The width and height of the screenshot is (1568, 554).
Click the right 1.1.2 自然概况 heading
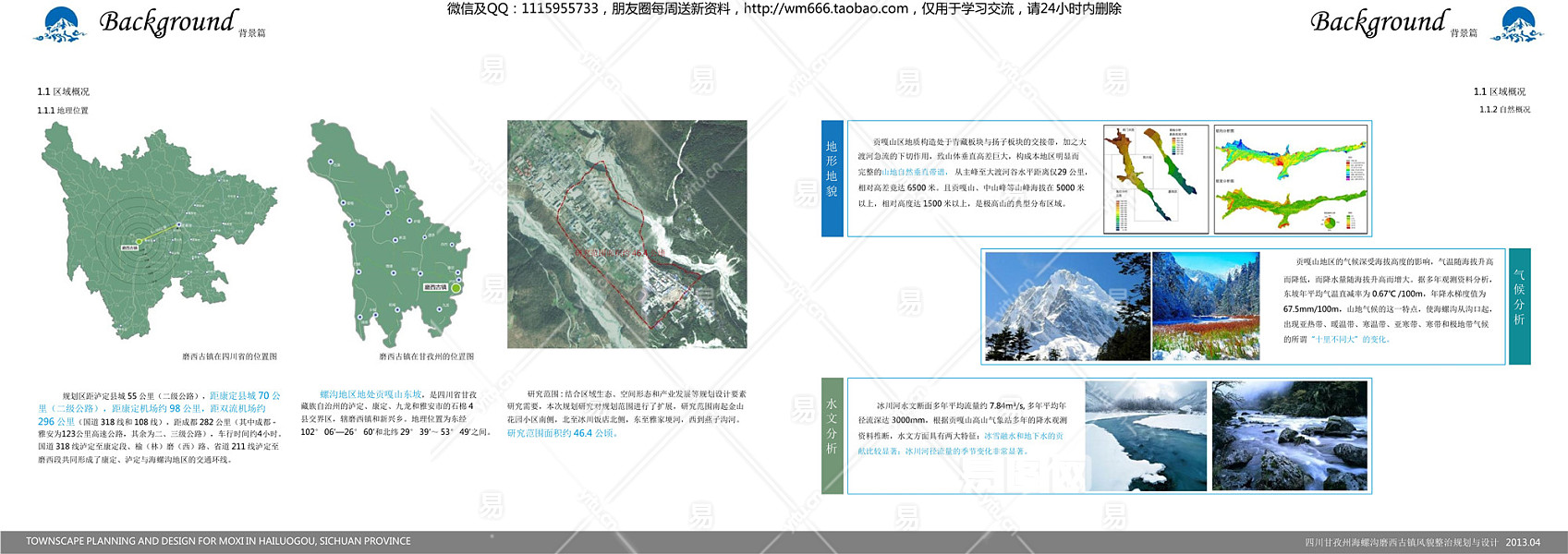(1504, 110)
